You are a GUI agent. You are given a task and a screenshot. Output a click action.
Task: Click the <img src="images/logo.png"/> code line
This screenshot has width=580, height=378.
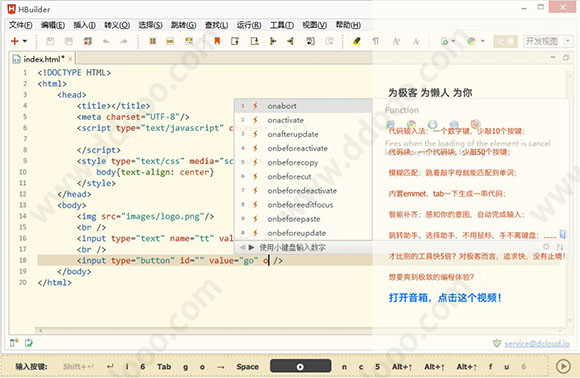[145, 216]
